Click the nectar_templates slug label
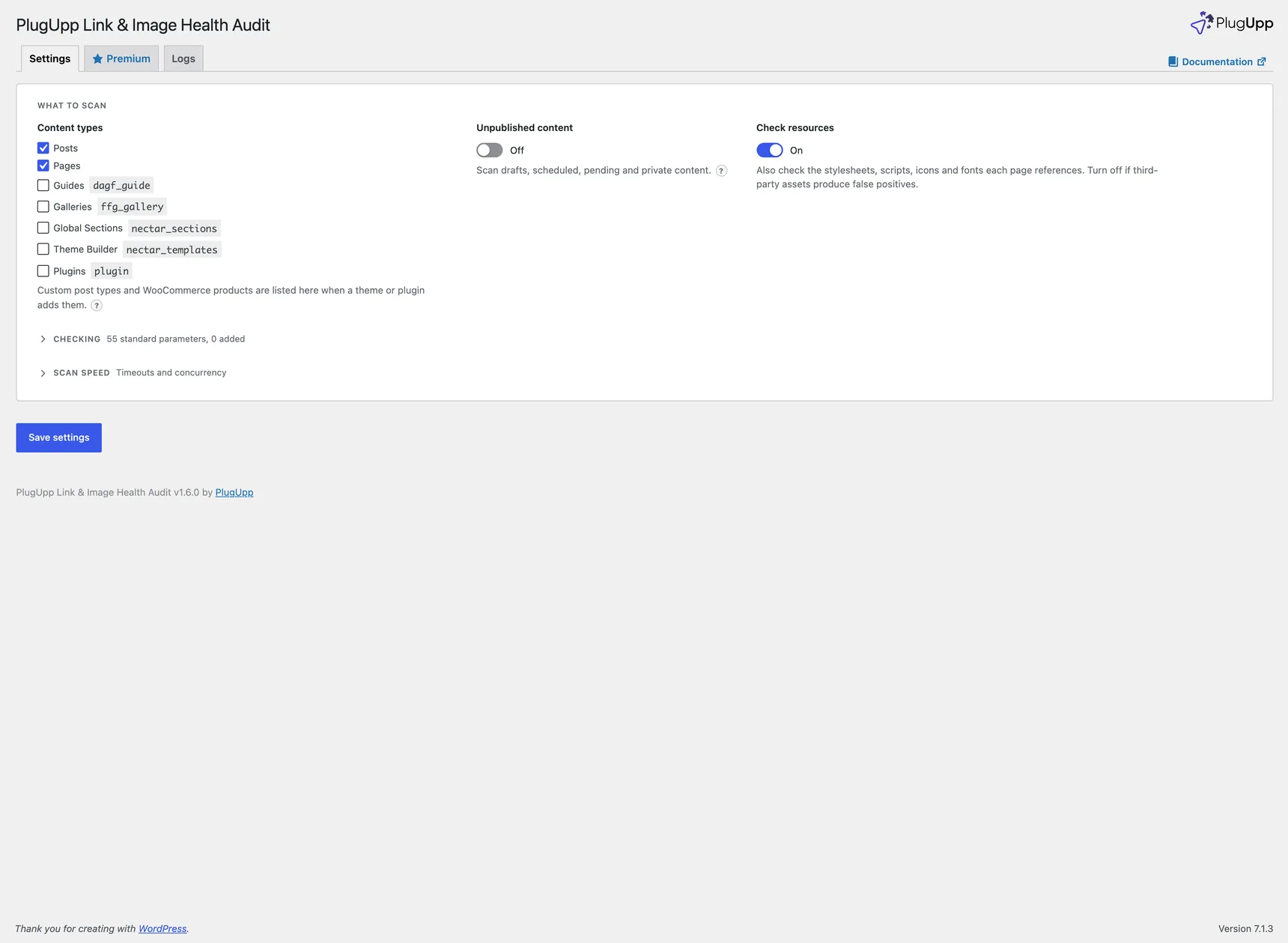The width and height of the screenshot is (1288, 943). (172, 250)
